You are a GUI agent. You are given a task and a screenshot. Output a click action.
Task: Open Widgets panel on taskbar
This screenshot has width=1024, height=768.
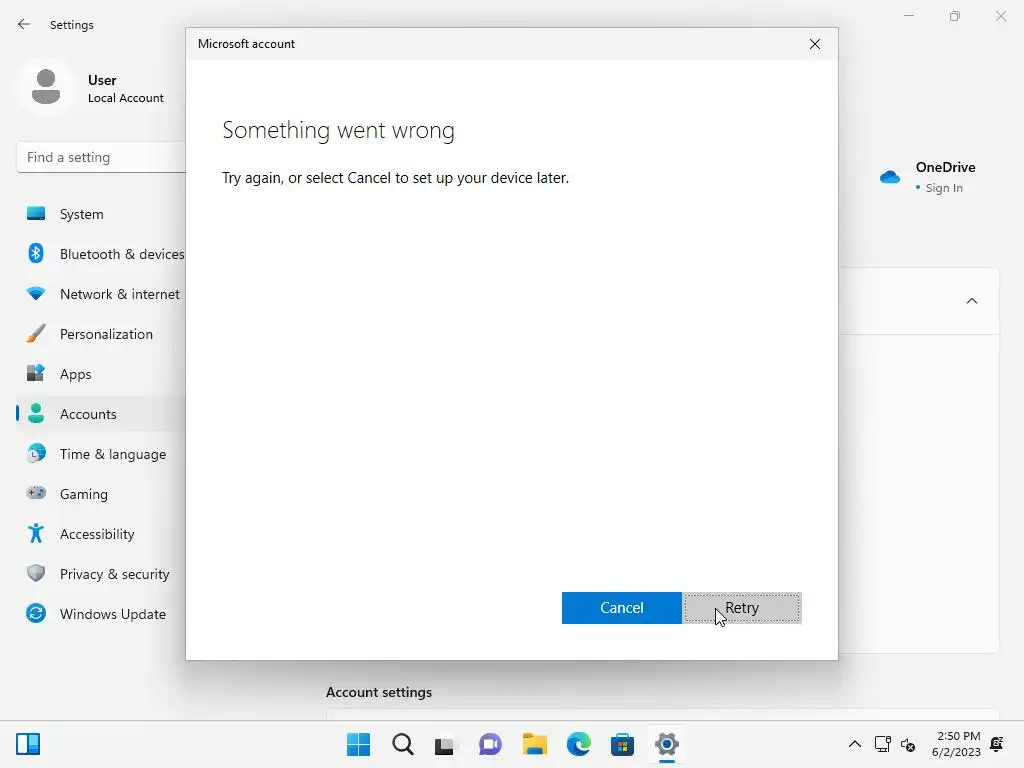pyautogui.click(x=28, y=744)
